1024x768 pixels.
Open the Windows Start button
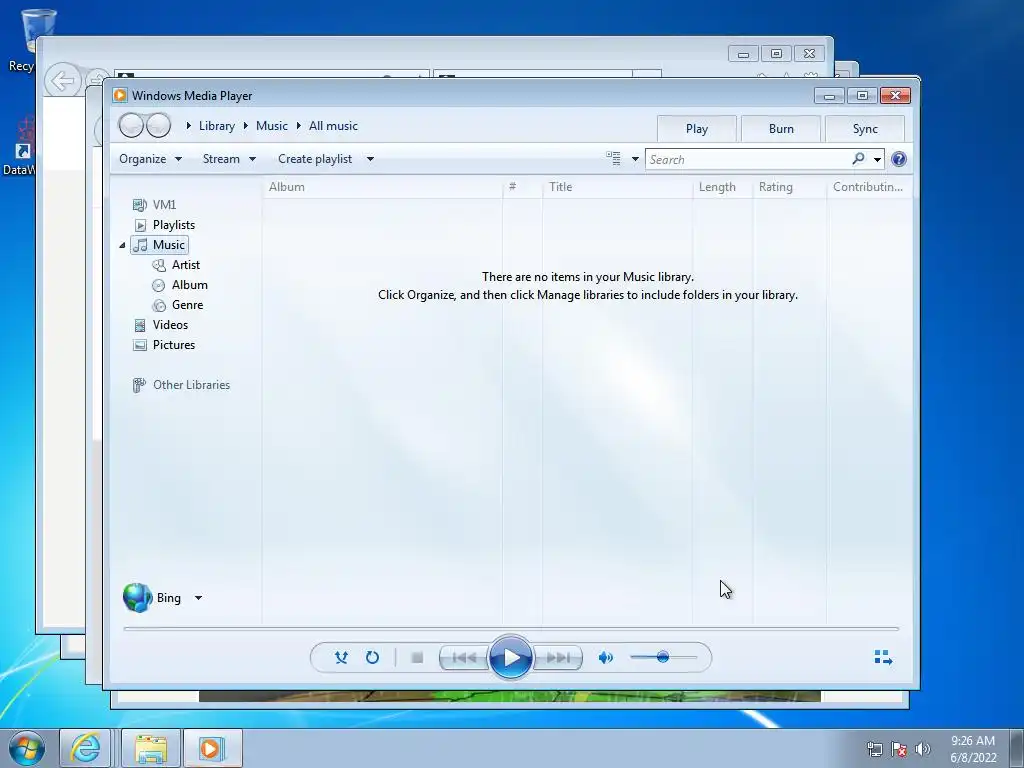[27, 748]
